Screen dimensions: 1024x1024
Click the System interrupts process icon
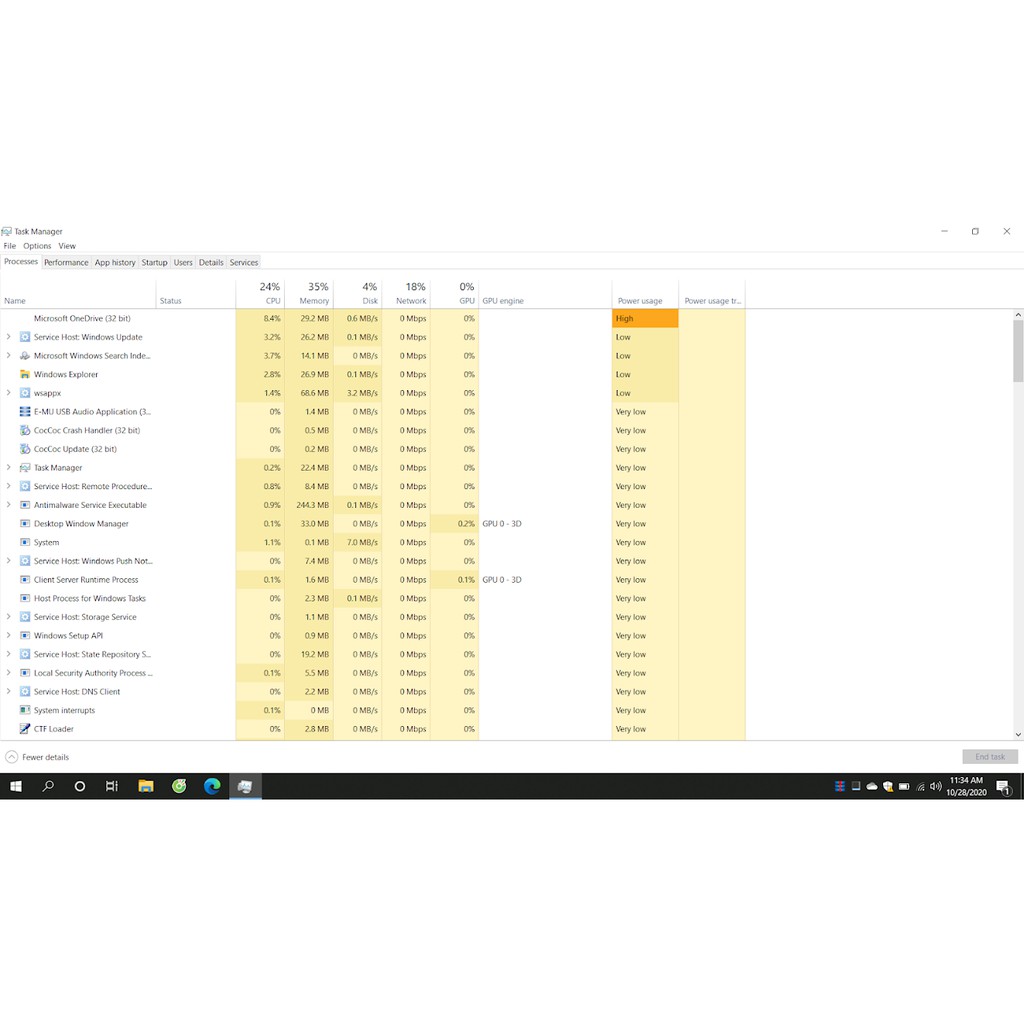[25, 710]
